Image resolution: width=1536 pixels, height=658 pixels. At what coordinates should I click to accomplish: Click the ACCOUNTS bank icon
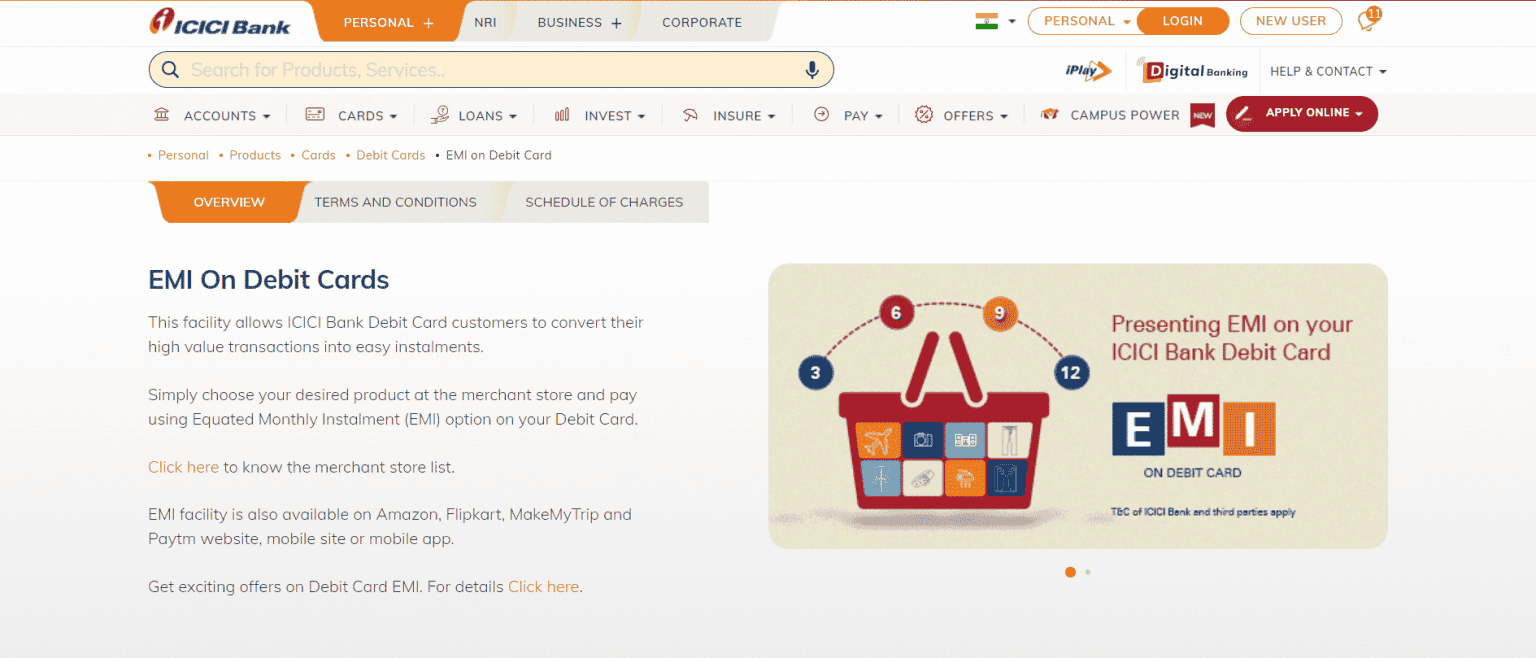(x=161, y=115)
